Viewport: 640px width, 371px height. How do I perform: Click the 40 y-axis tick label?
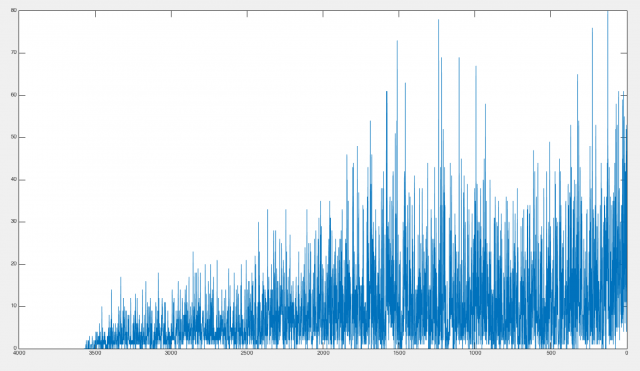point(14,180)
